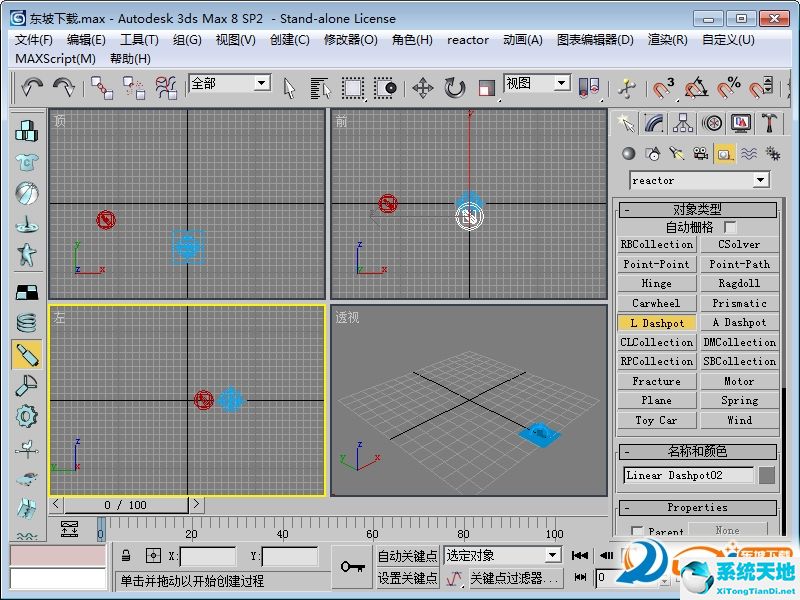Select Lights category icon

677,153
